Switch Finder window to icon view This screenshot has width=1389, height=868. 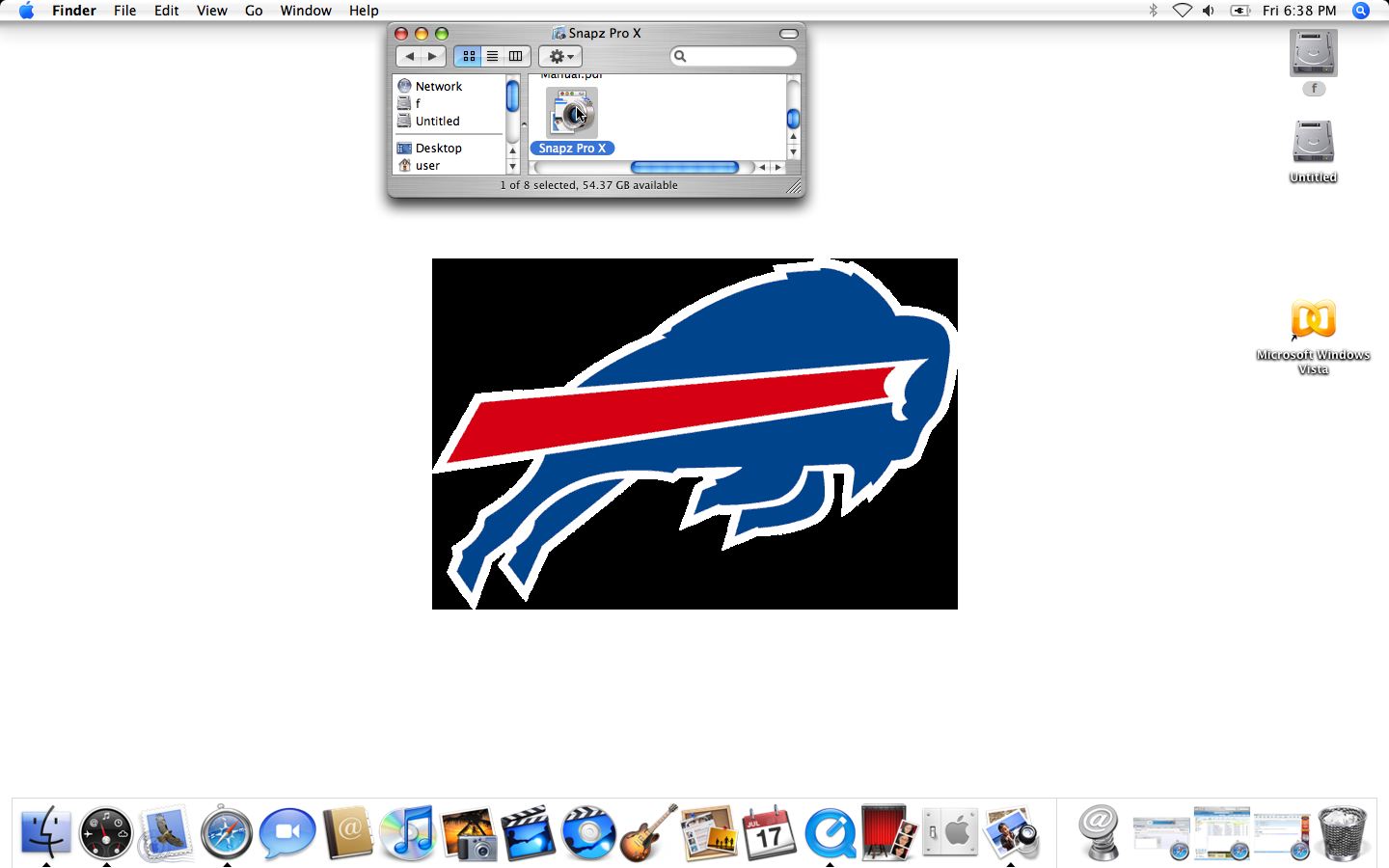pyautogui.click(x=469, y=56)
